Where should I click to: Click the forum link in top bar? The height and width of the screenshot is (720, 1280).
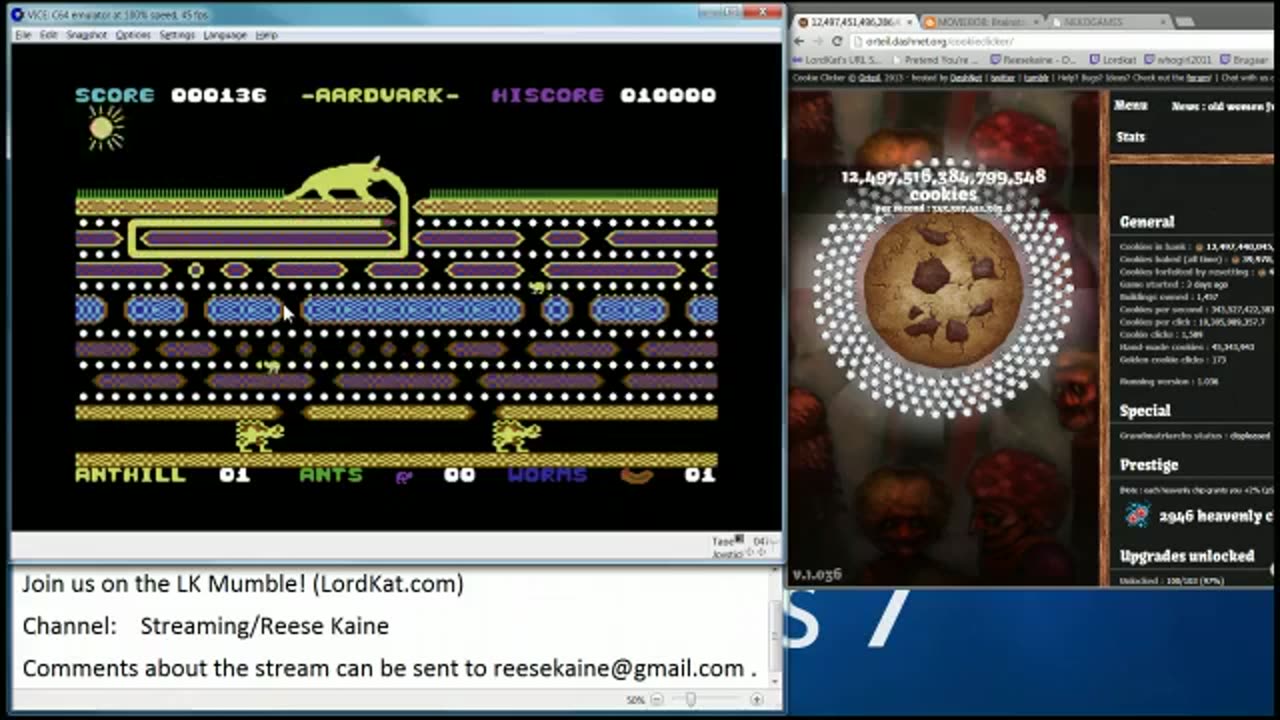click(1200, 77)
